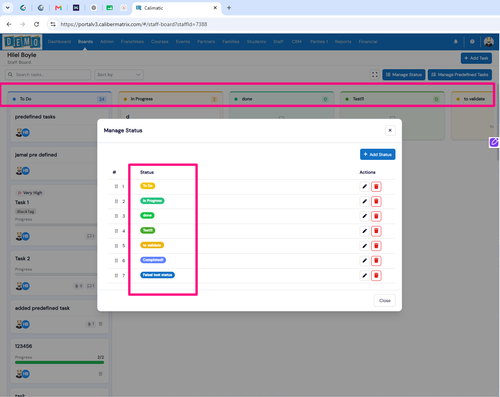Click the browser address bar URL
The height and width of the screenshot is (397, 500).
point(134,24)
